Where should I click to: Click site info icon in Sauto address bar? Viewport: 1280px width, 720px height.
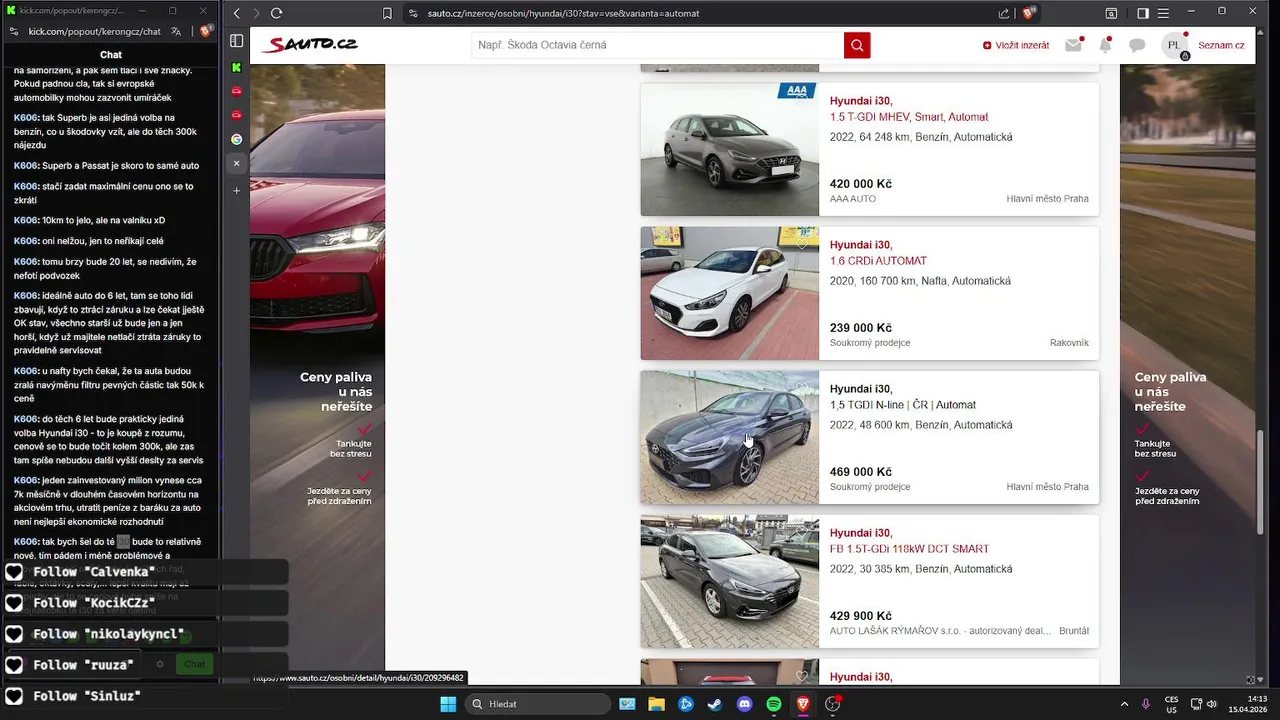(413, 13)
